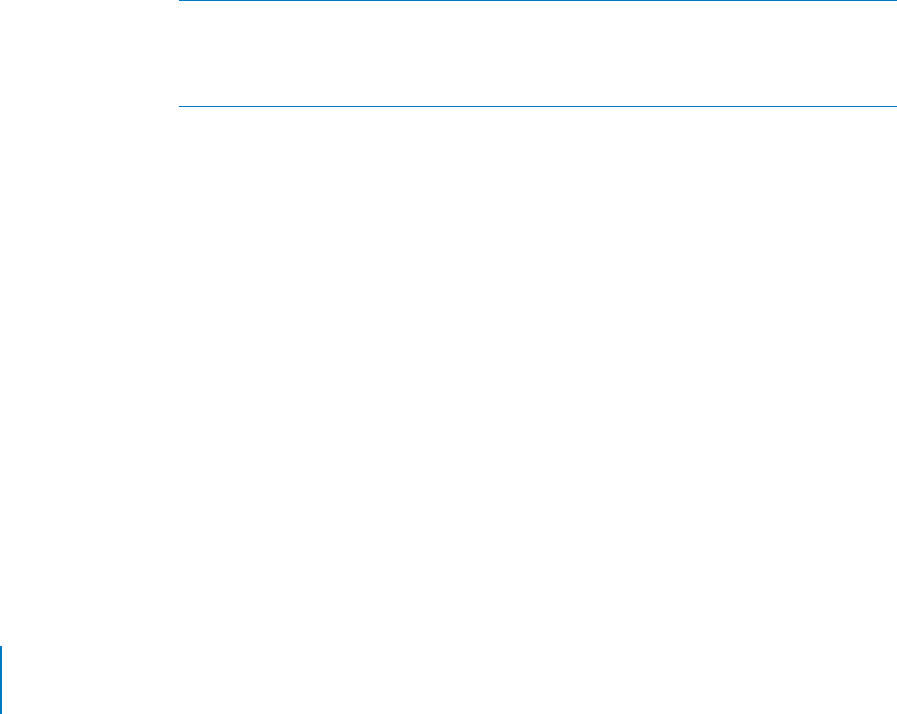897x714 pixels.
Task: Select the short blue vertical marker strip
Action: point(1,680)
